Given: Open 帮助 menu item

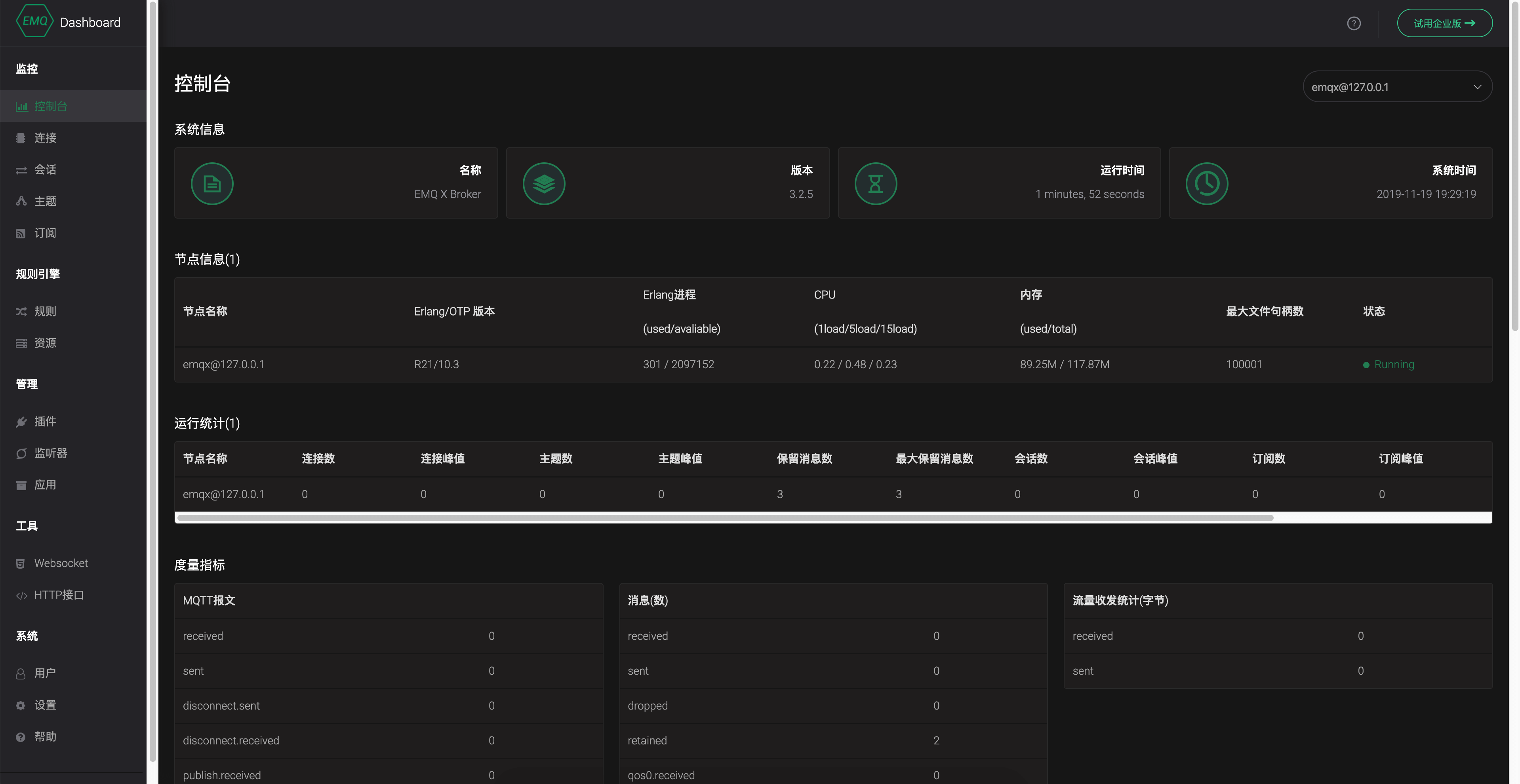Looking at the screenshot, I should coord(73,737).
